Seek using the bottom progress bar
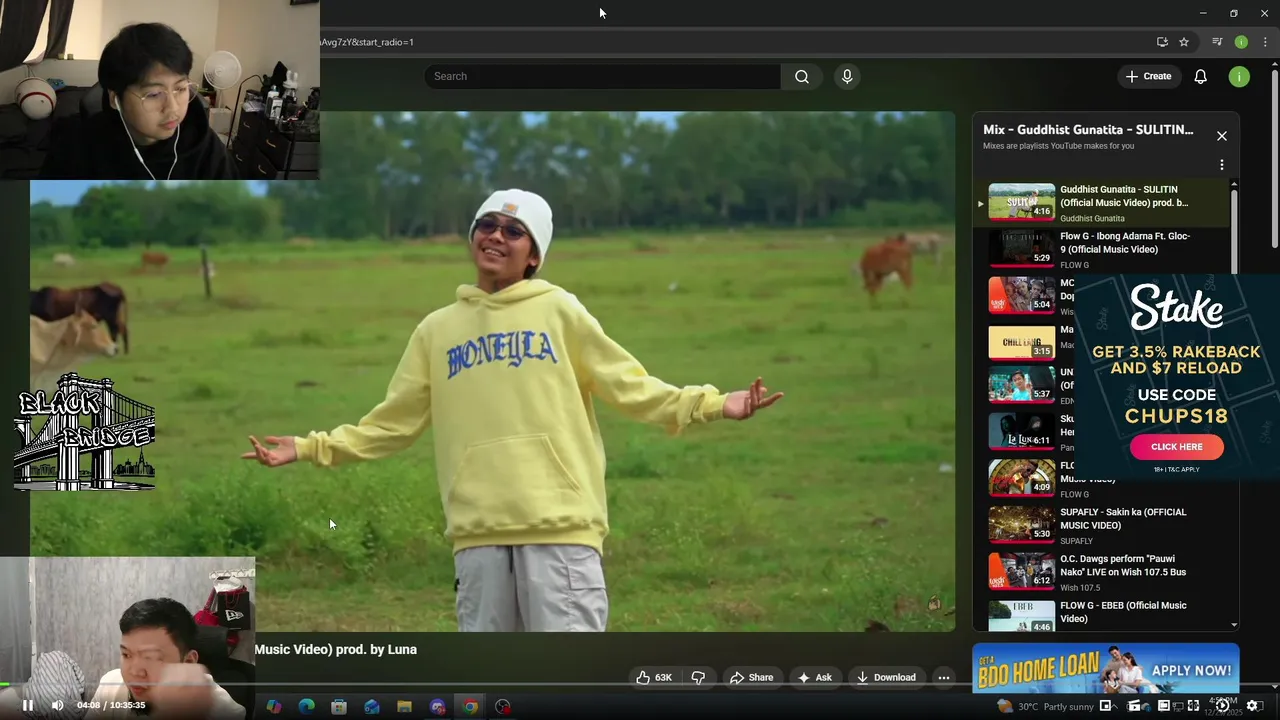Image resolution: width=1280 pixels, height=720 pixels. pyautogui.click(x=640, y=685)
